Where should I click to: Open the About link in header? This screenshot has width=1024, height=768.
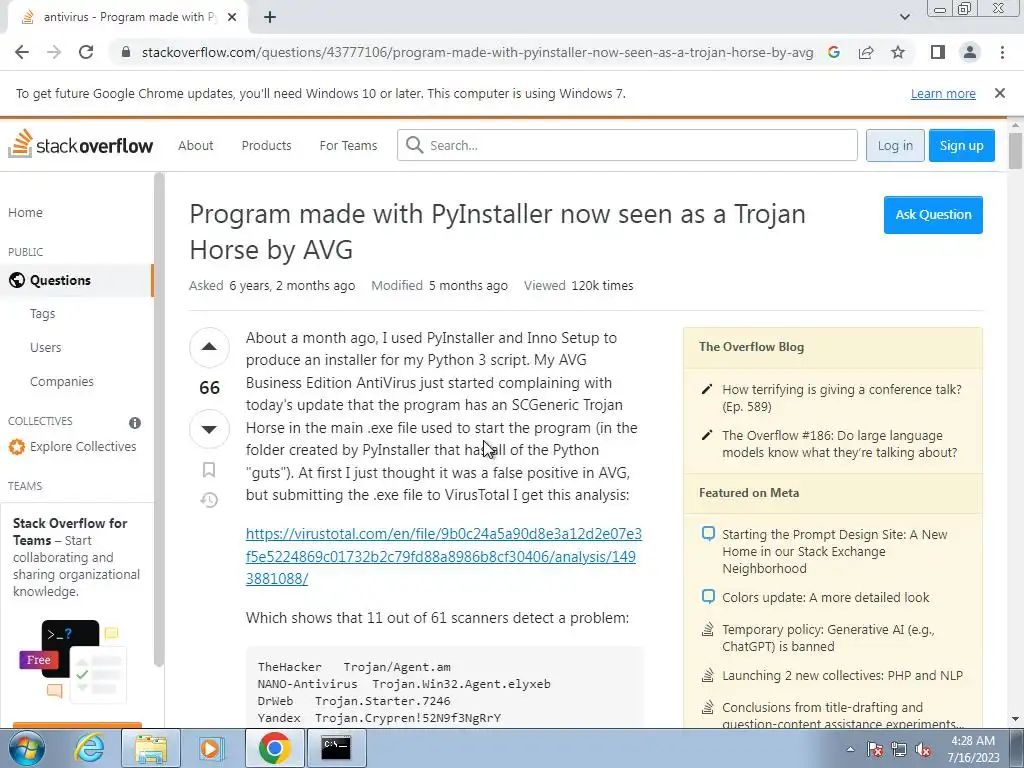click(x=195, y=146)
